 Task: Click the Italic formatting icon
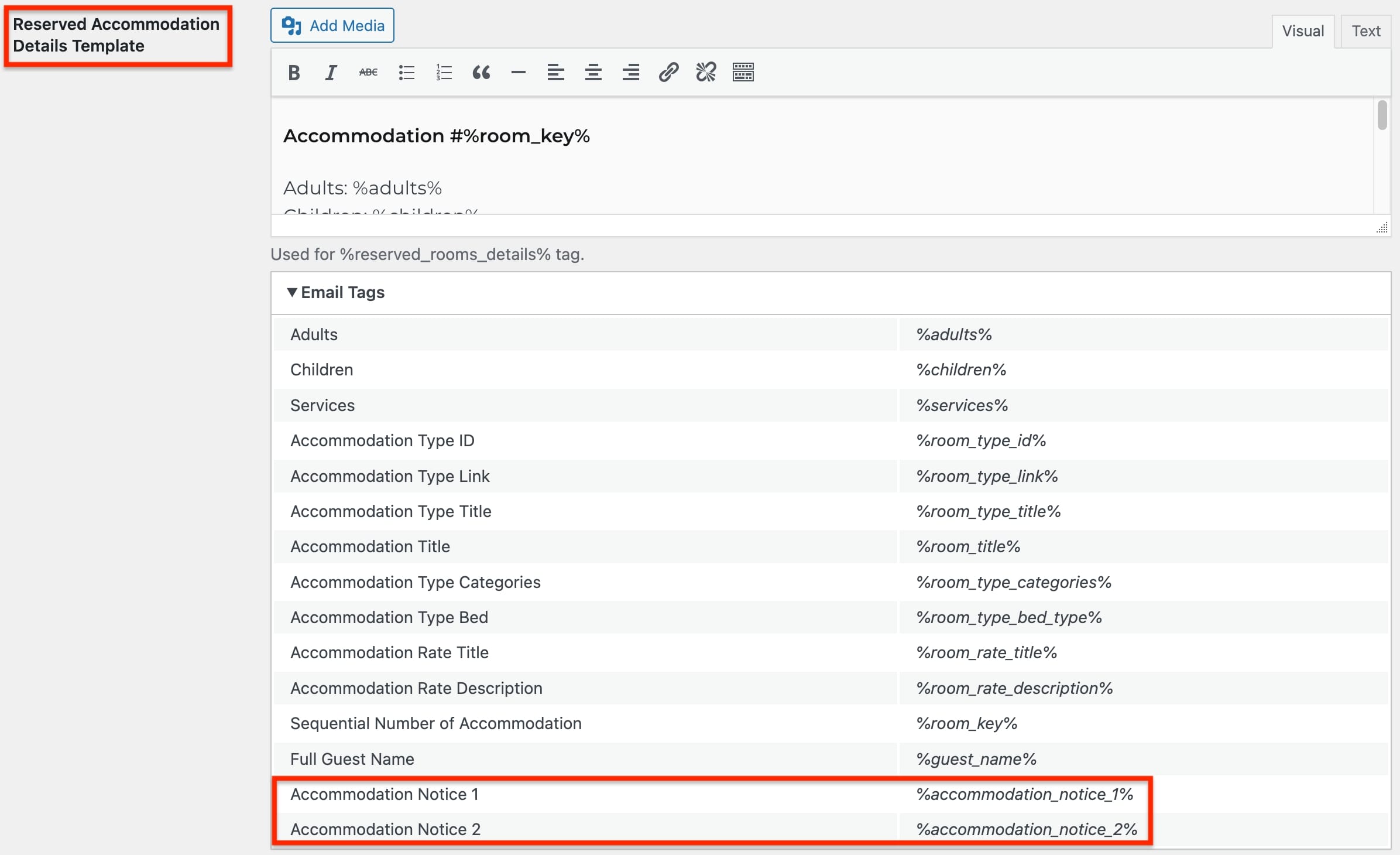330,72
